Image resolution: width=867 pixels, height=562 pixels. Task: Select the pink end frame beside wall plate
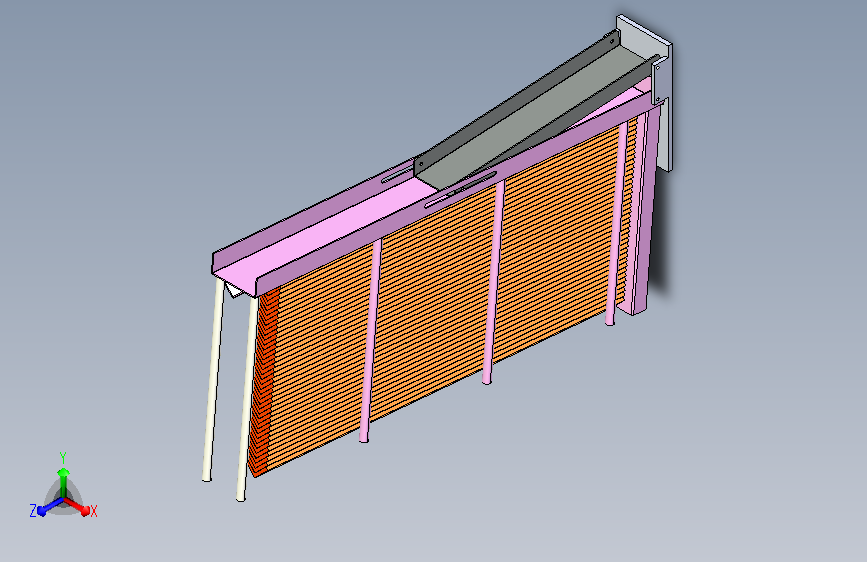coord(645,210)
